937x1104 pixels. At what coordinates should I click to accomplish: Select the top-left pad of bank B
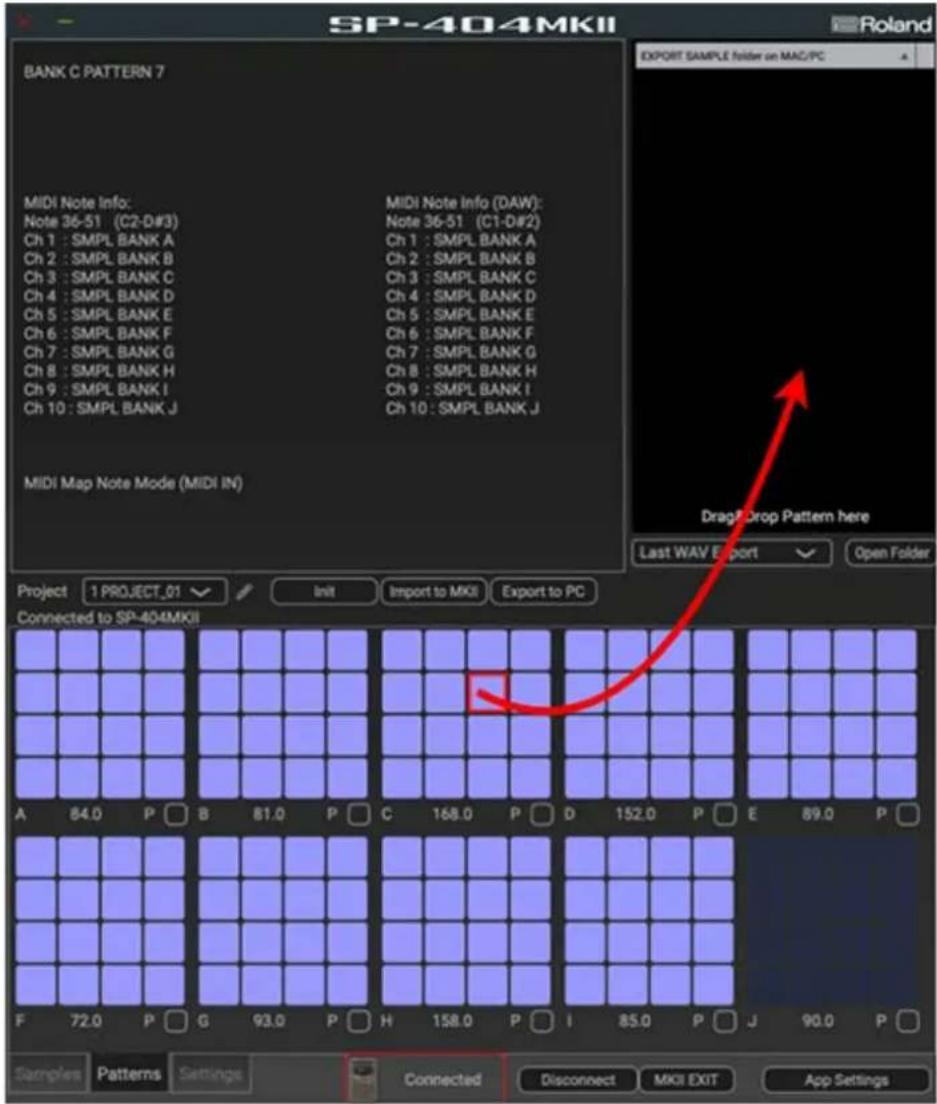click(218, 649)
